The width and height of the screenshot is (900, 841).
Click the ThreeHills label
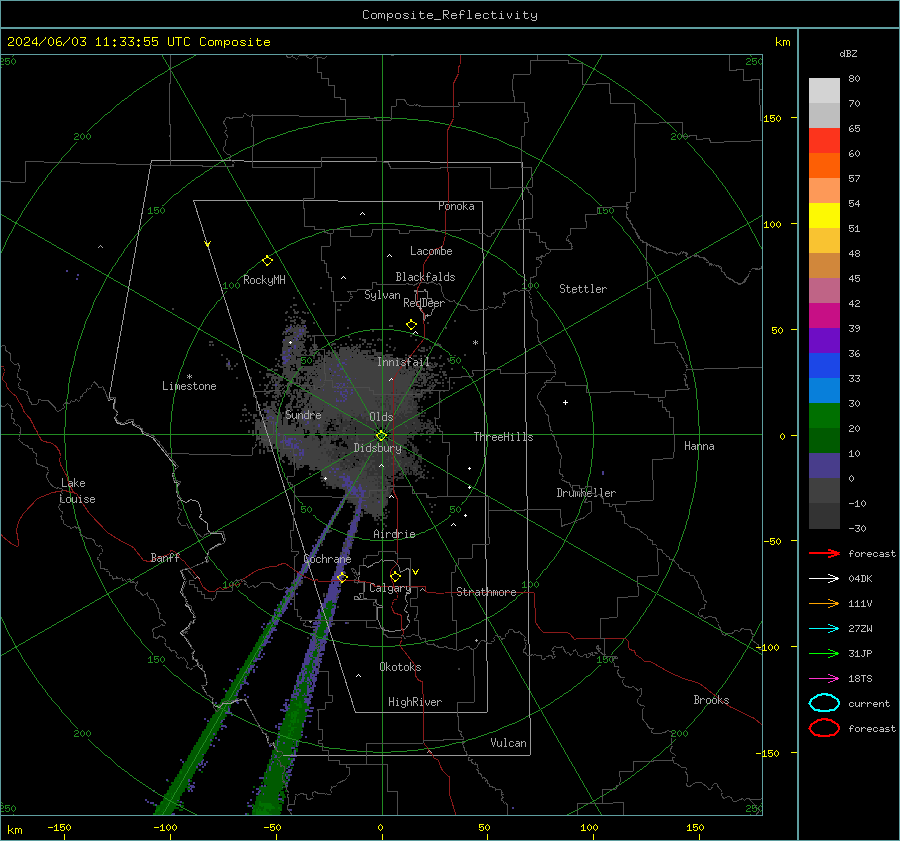(503, 437)
